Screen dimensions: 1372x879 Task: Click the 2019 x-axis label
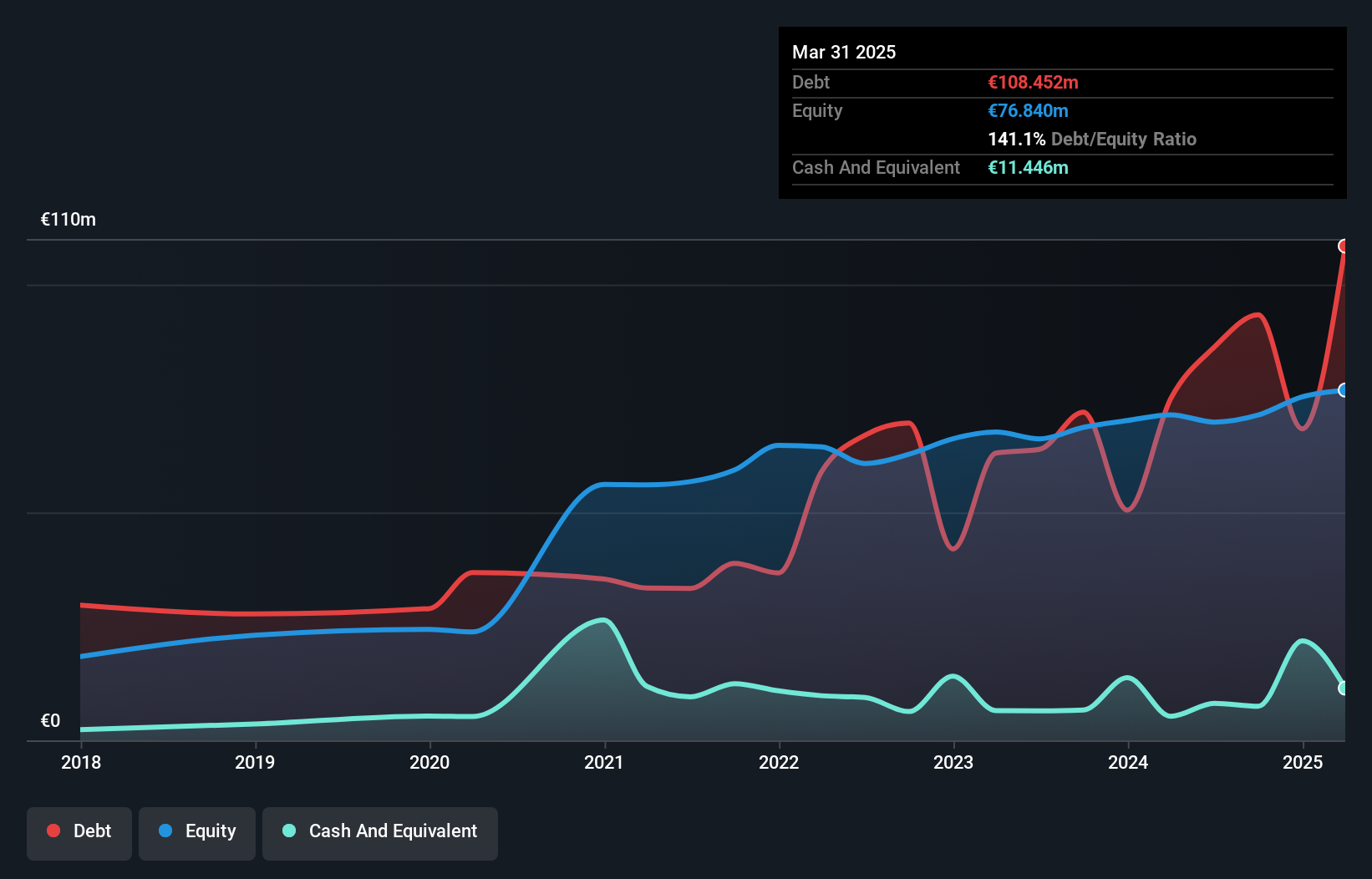click(x=255, y=762)
